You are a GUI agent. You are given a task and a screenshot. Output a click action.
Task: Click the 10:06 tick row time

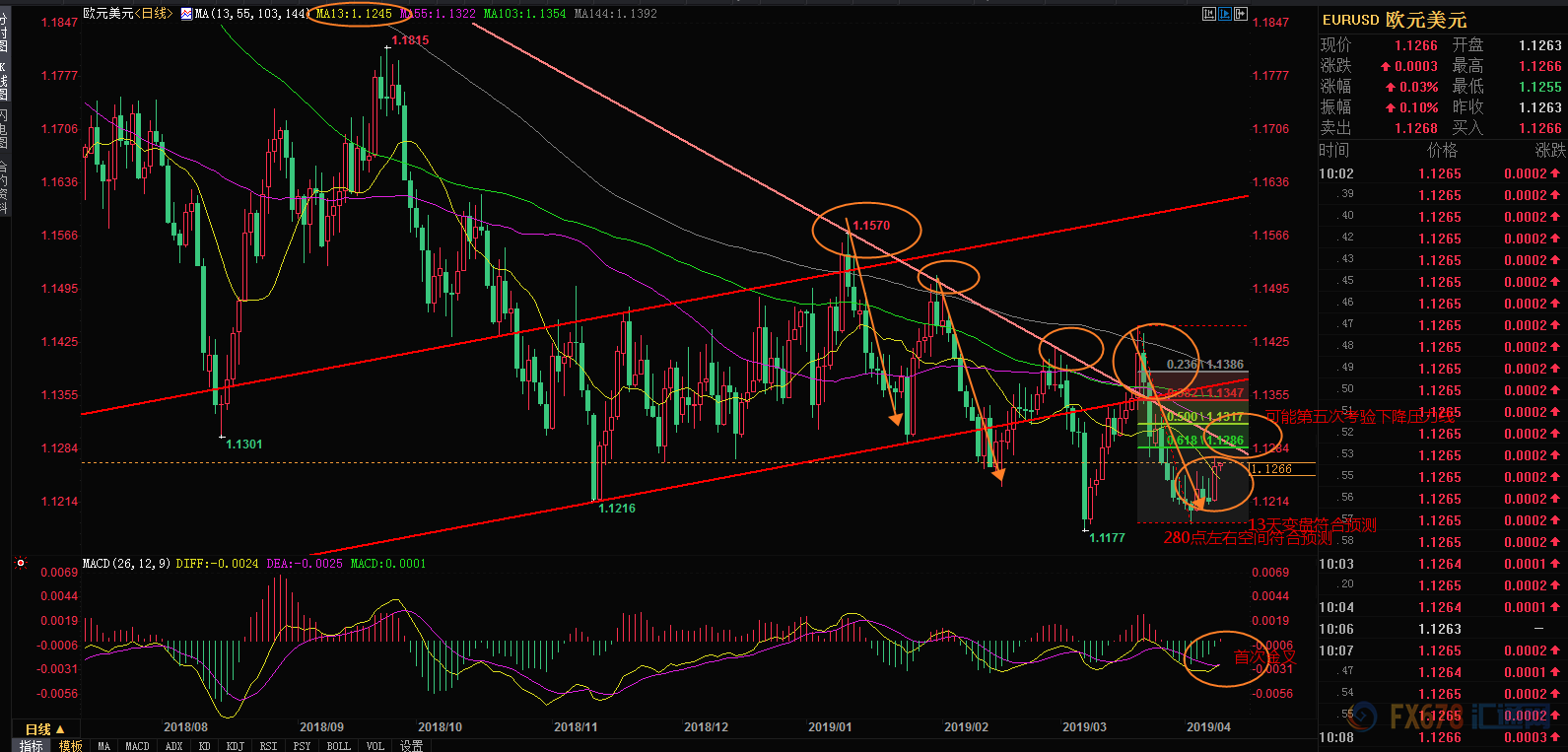point(1336,629)
